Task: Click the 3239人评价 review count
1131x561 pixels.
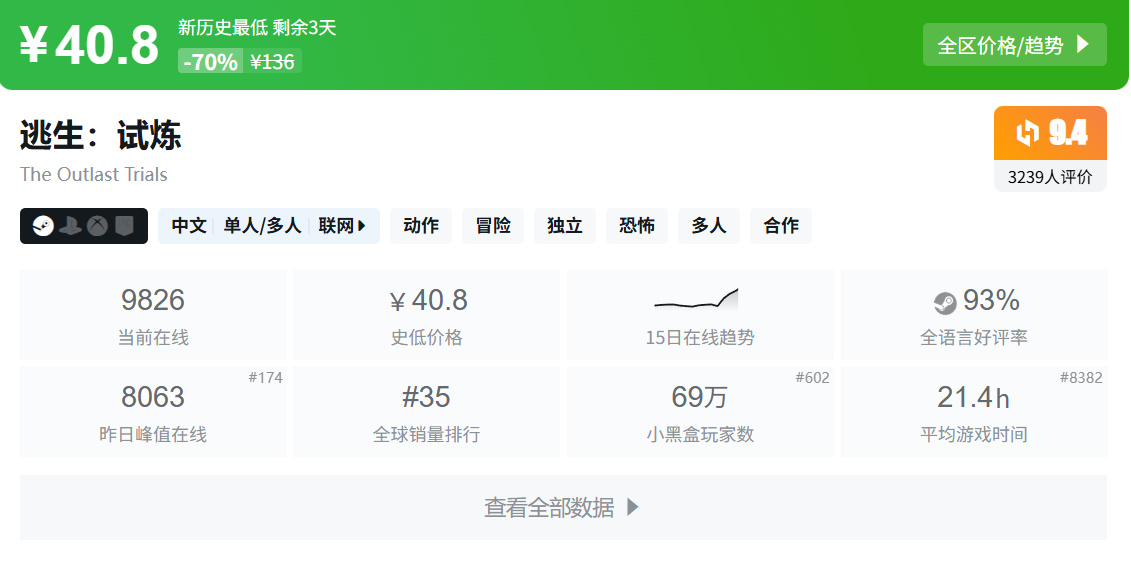Action: pyautogui.click(x=1050, y=177)
